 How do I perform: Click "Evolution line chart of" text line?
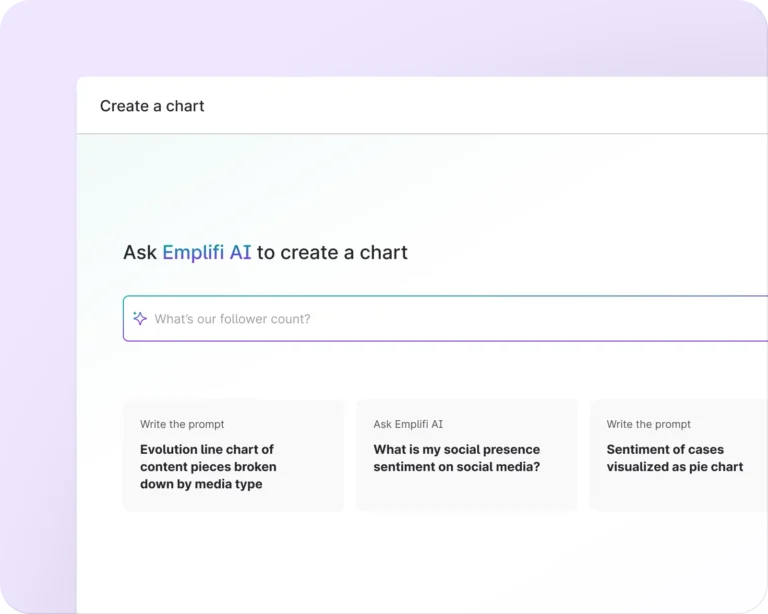(207, 449)
